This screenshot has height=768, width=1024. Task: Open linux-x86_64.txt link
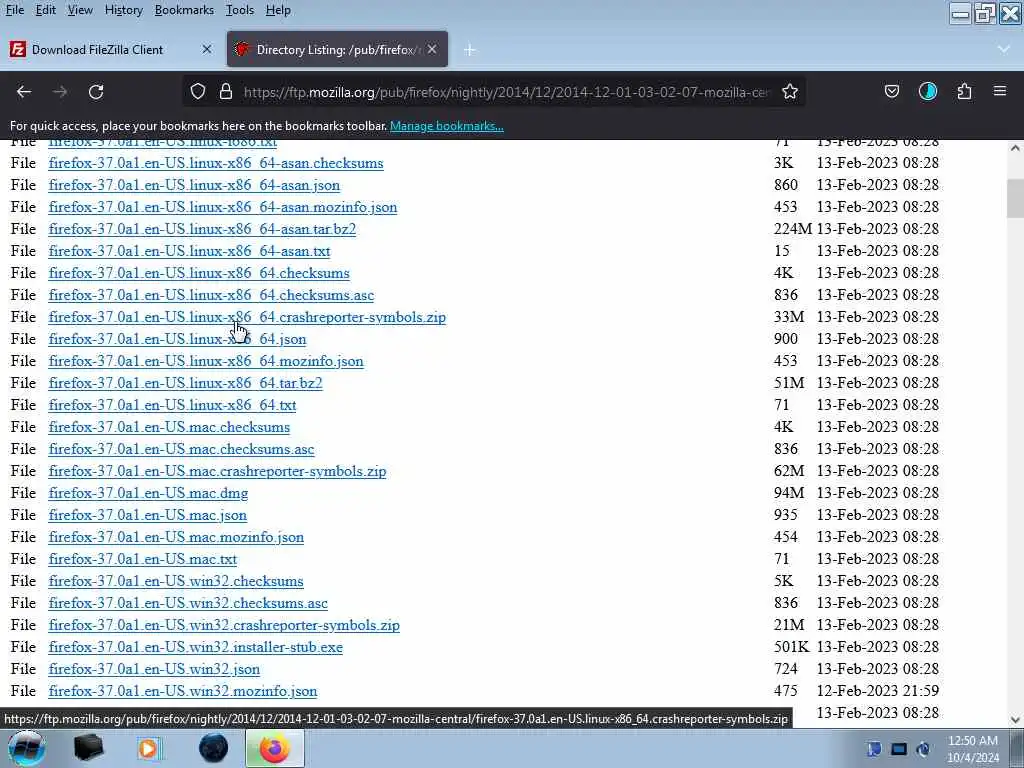[x=172, y=406]
